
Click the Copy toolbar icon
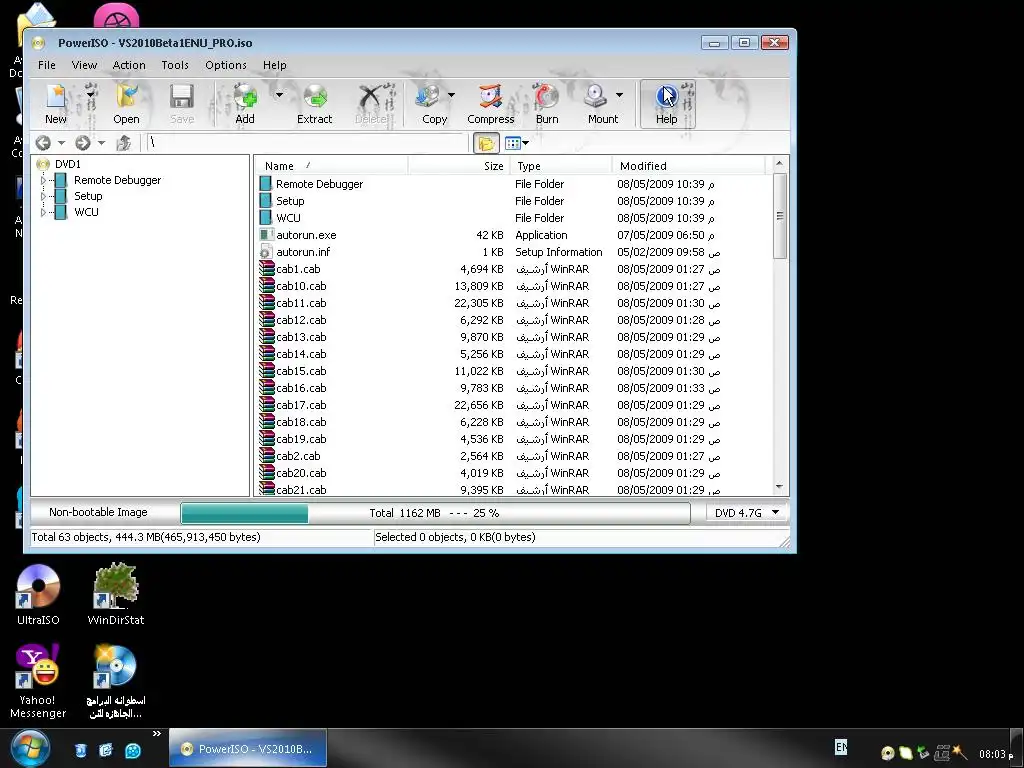(428, 97)
